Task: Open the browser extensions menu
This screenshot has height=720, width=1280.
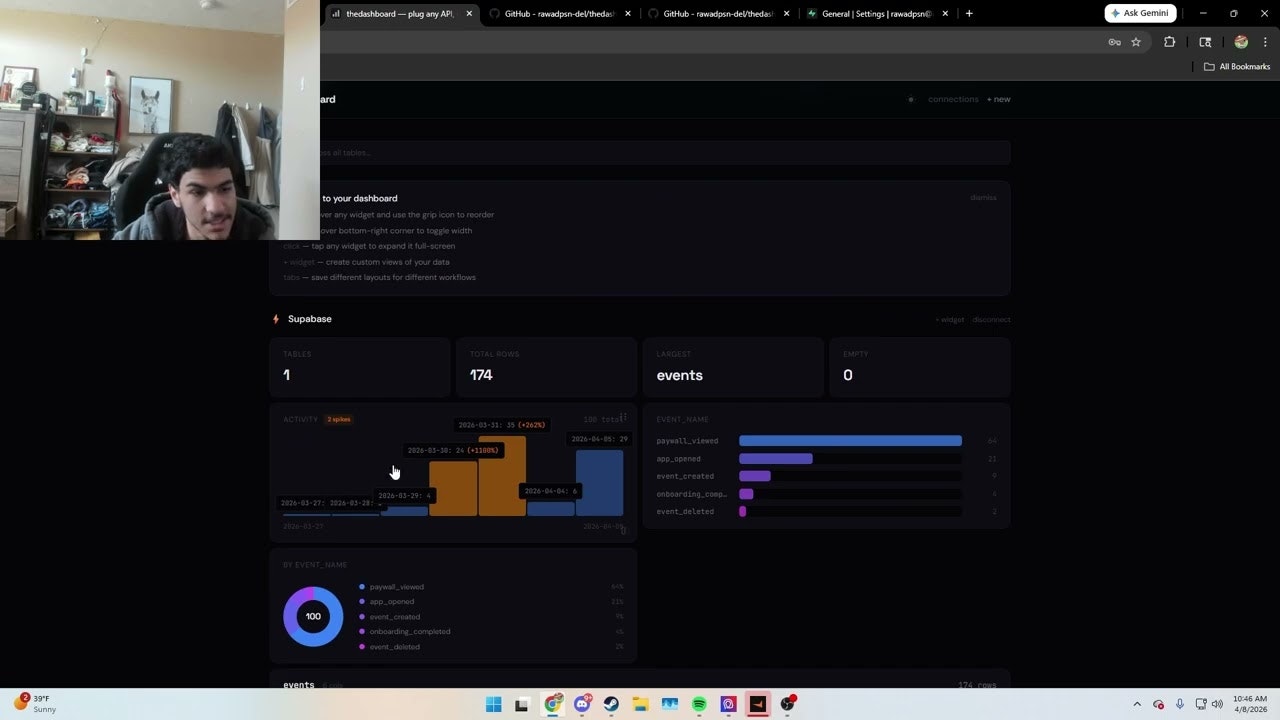Action: click(1169, 42)
